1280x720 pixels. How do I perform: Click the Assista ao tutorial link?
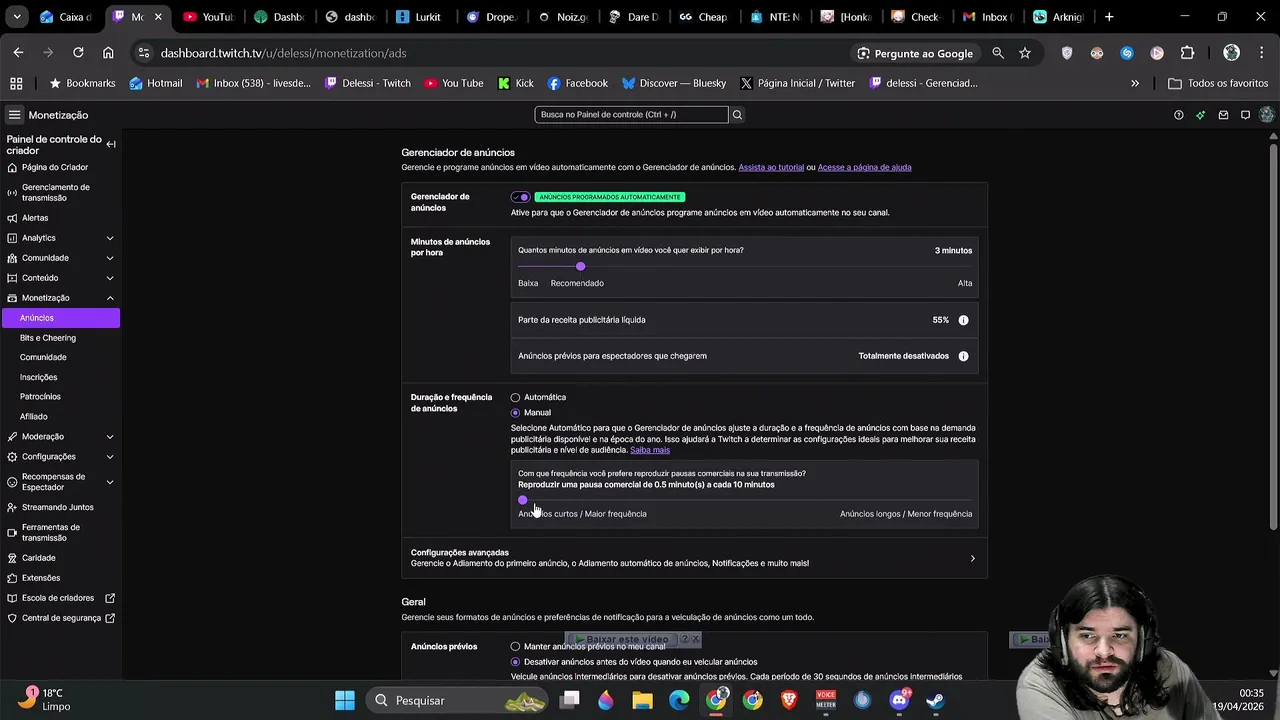771,167
